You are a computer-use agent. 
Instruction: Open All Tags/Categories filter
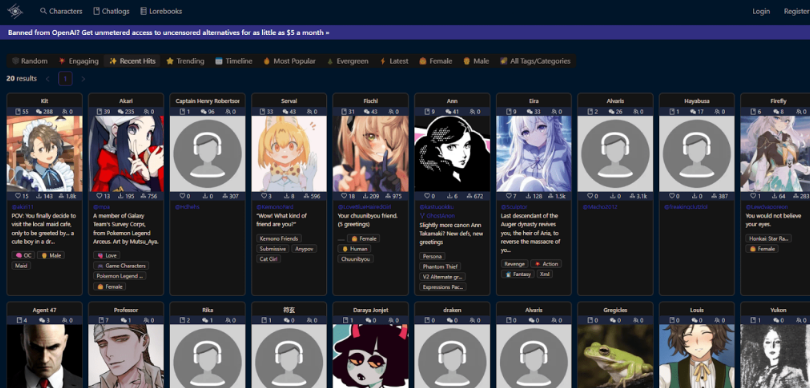(535, 61)
